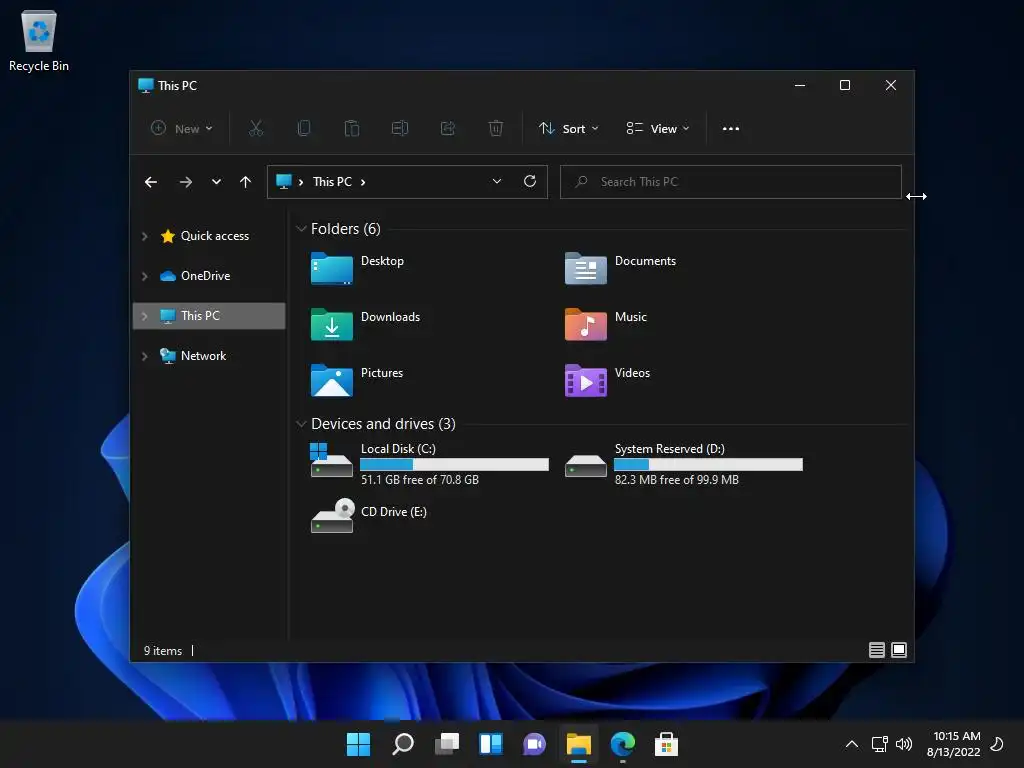Collapse the Devices and drives (3) group

301,424
